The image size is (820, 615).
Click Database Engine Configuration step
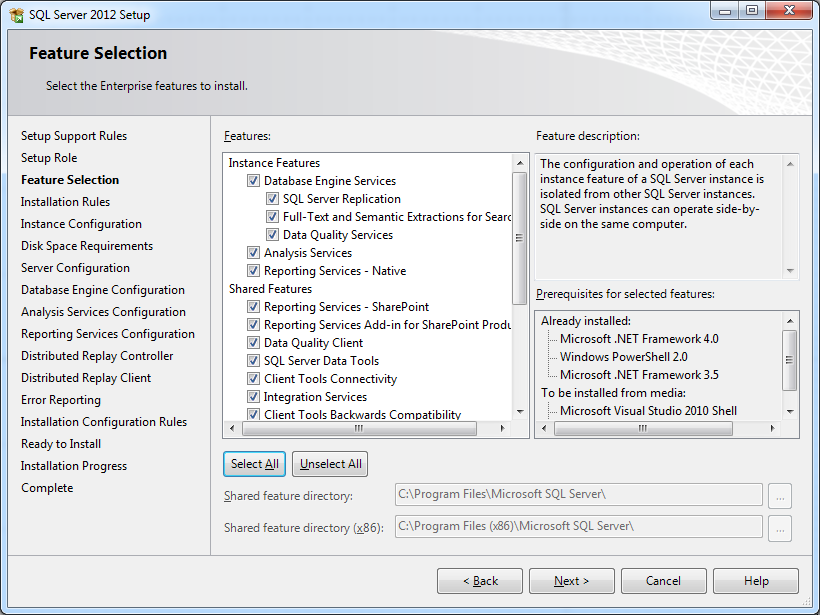coord(102,290)
